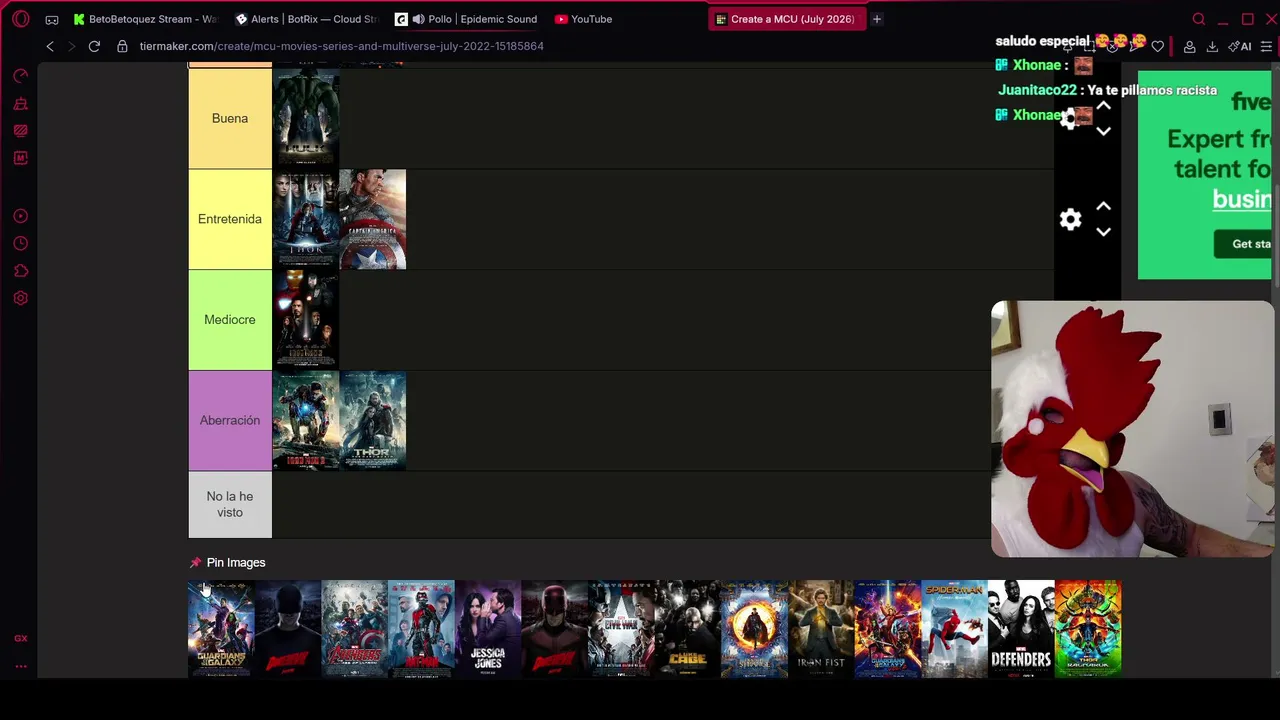The height and width of the screenshot is (720, 1280).
Task: Open the Player sidebar icon
Action: pyautogui.click(x=21, y=216)
